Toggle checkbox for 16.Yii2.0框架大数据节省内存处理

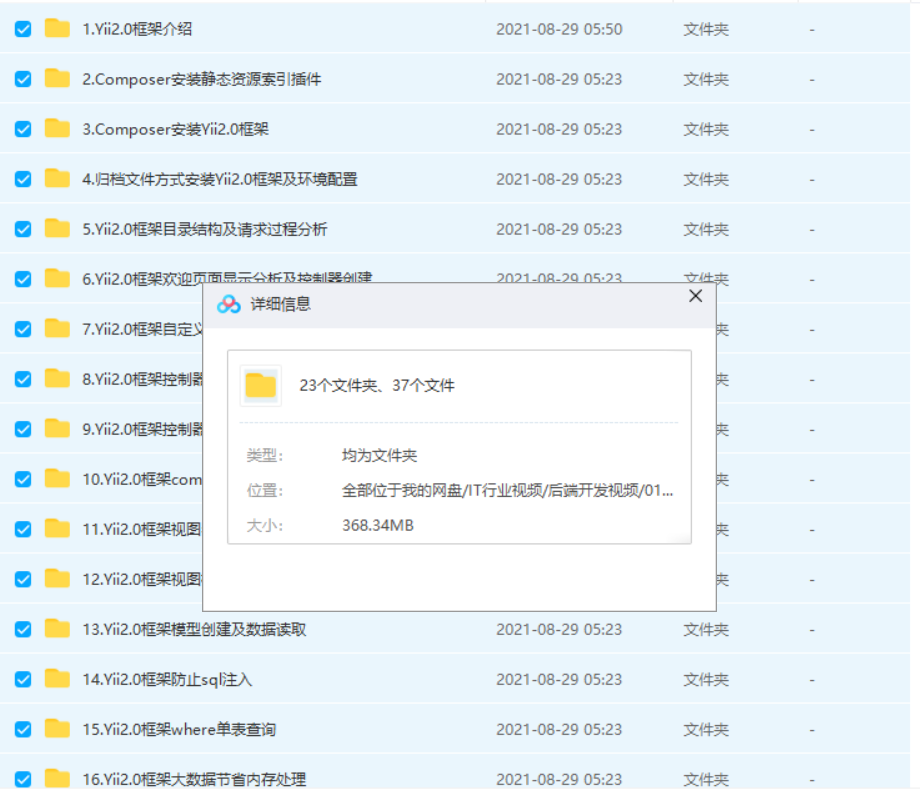tap(23, 779)
